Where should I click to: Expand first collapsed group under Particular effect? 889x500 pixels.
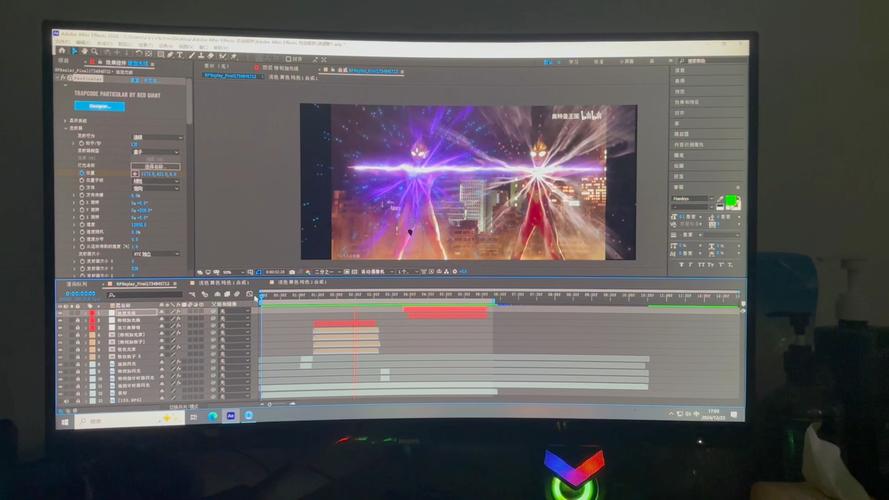click(65, 121)
